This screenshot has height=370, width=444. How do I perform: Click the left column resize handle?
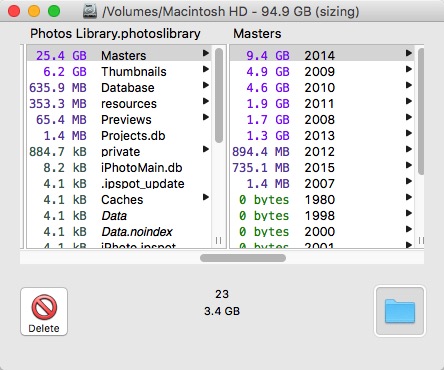click(218, 240)
